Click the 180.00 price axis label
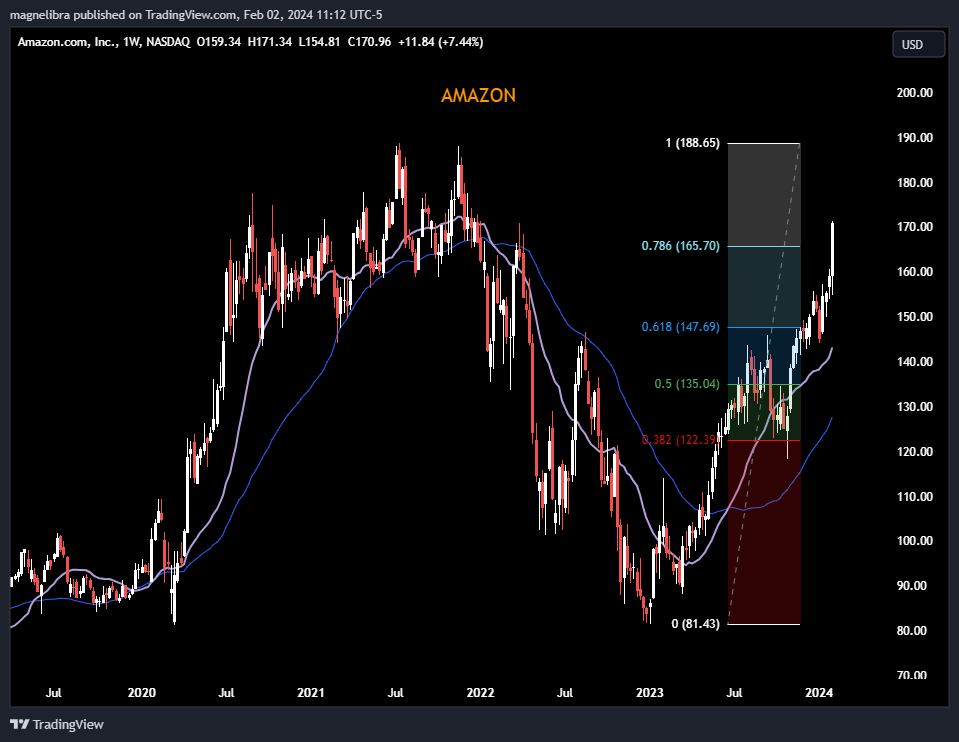This screenshot has width=959, height=742. (x=914, y=182)
